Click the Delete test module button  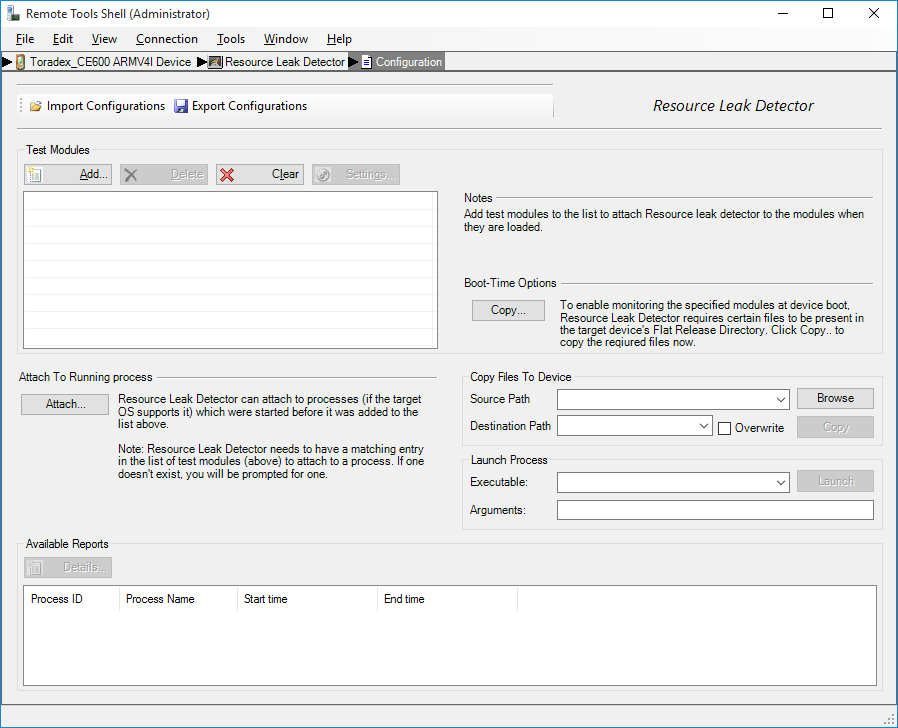click(x=164, y=174)
